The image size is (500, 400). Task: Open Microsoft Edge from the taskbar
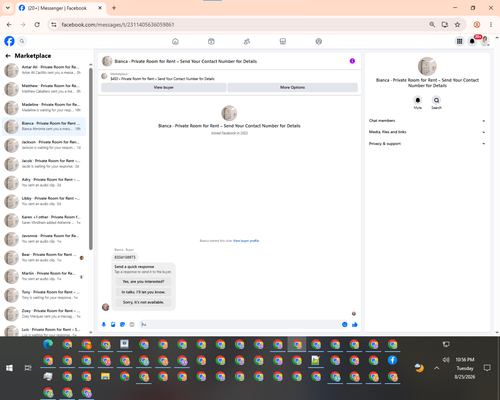48,344
